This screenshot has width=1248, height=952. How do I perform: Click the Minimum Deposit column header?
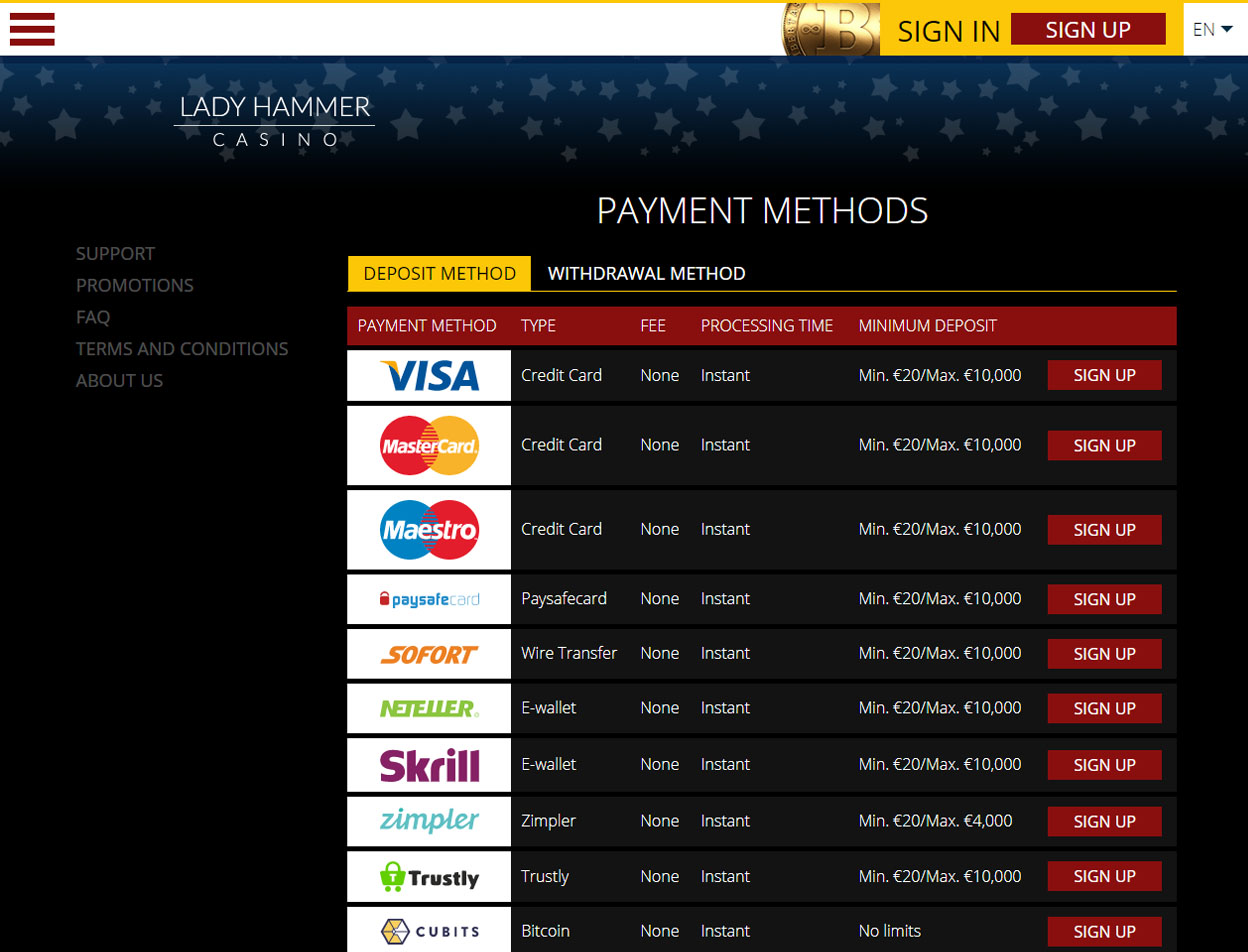[927, 326]
